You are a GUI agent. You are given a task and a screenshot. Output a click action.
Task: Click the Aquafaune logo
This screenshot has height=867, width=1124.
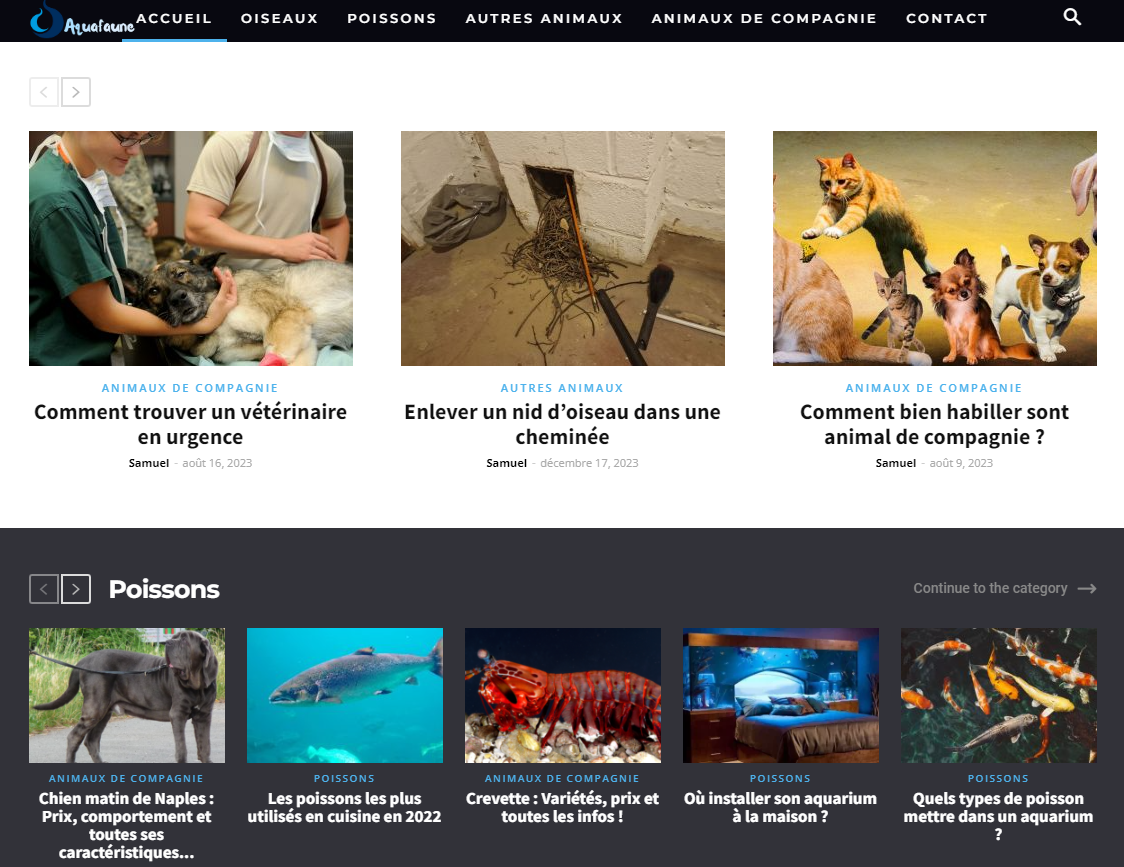coord(82,19)
